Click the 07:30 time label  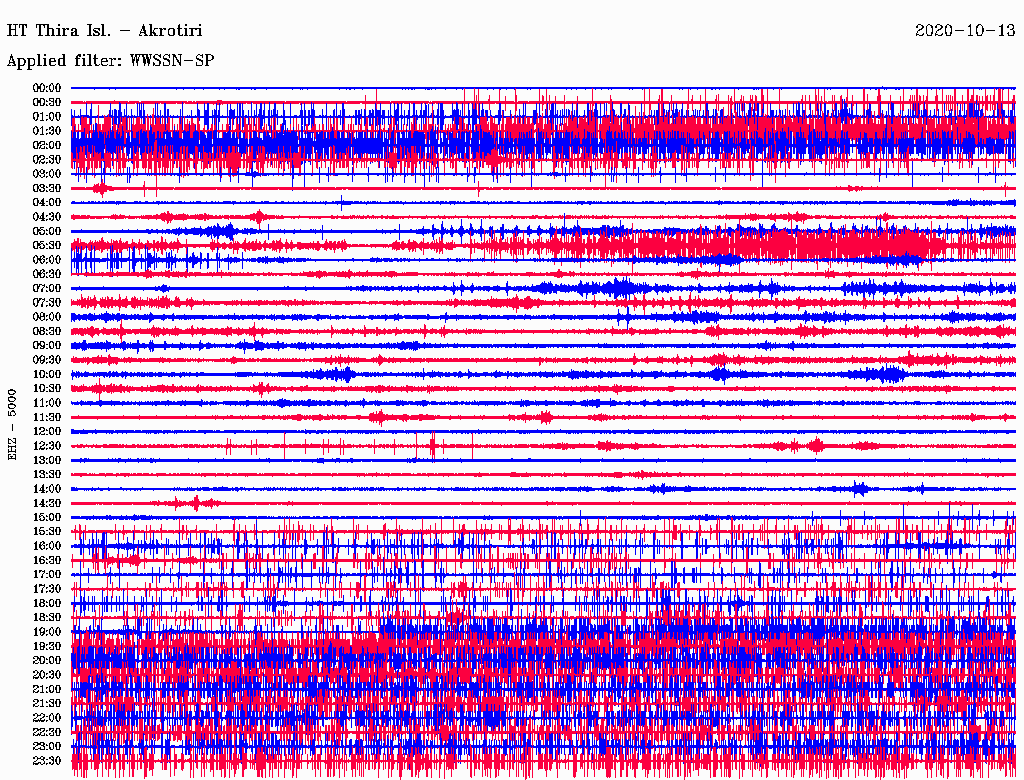[47, 303]
